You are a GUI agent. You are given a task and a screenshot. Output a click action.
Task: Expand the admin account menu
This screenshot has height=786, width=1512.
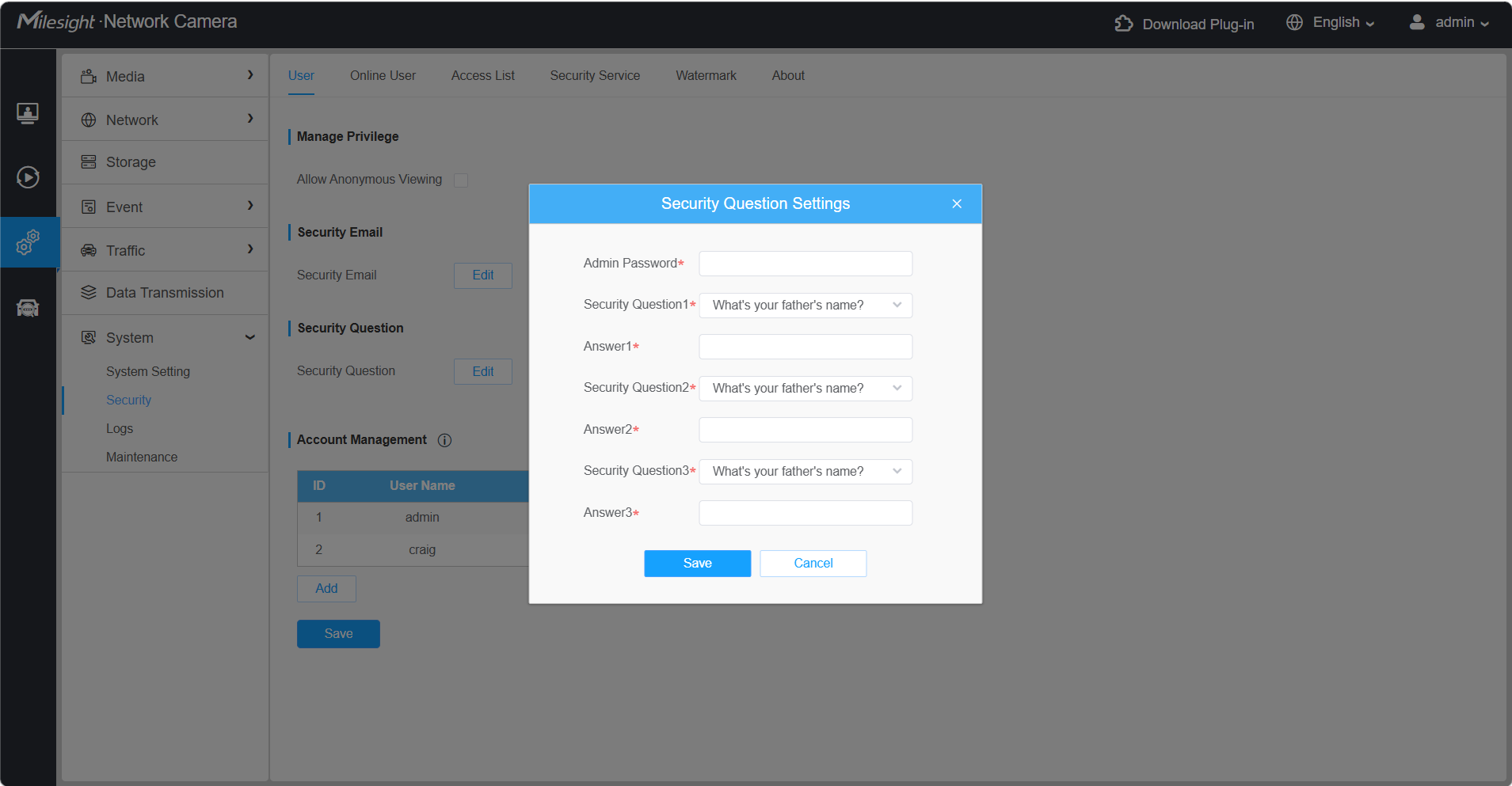(x=1462, y=22)
